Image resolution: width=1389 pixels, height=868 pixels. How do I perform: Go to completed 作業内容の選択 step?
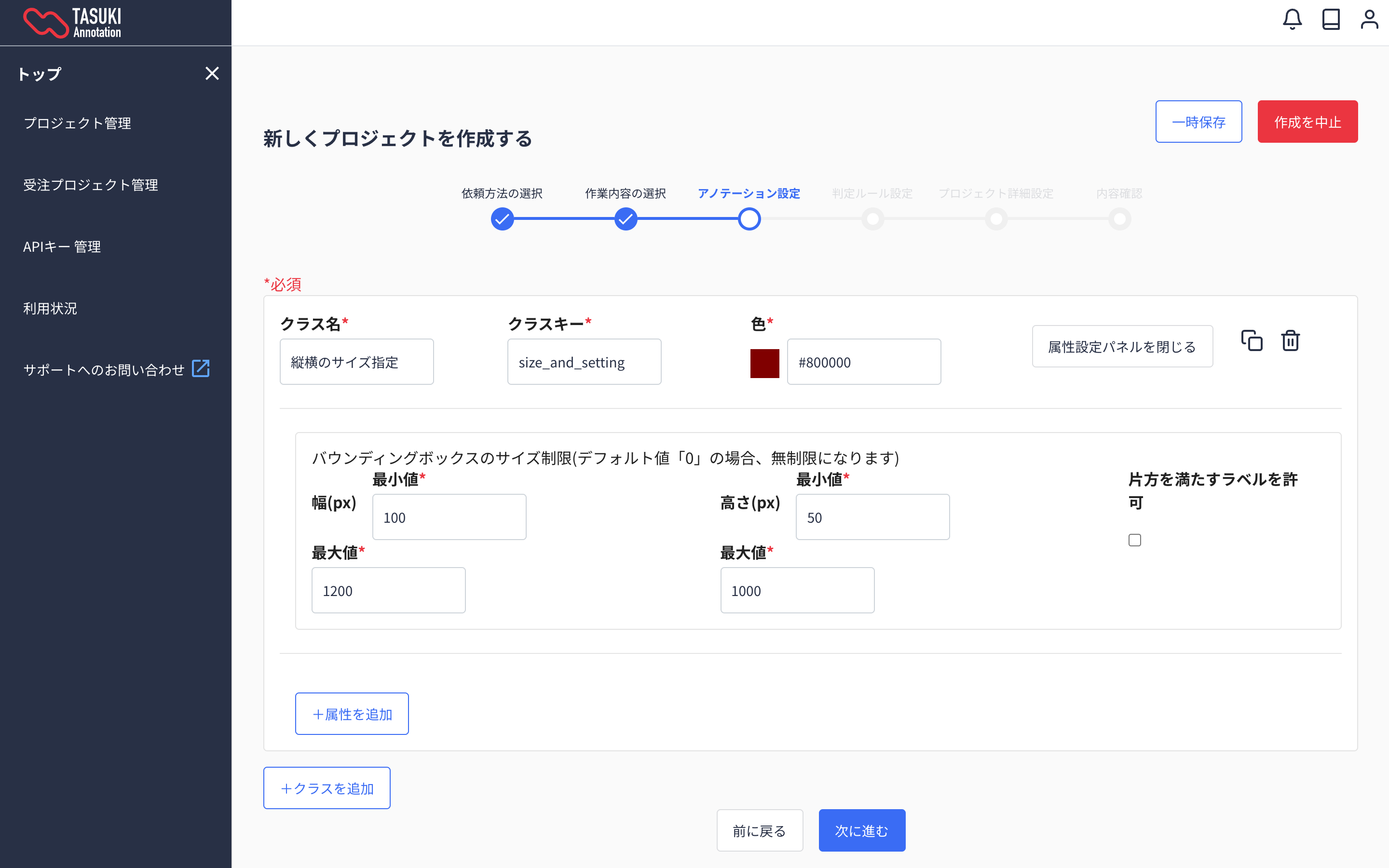coord(626,219)
